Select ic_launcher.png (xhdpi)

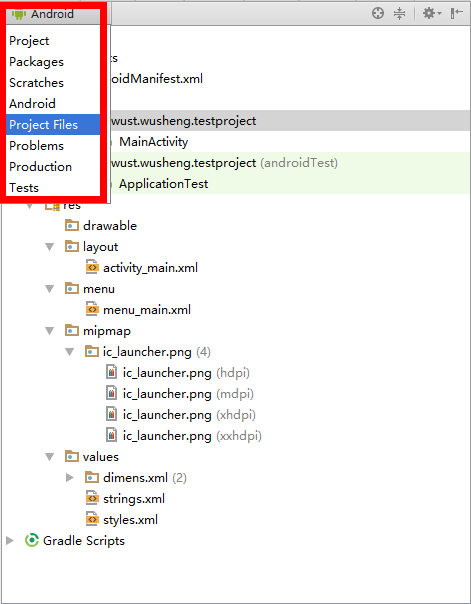(x=189, y=415)
